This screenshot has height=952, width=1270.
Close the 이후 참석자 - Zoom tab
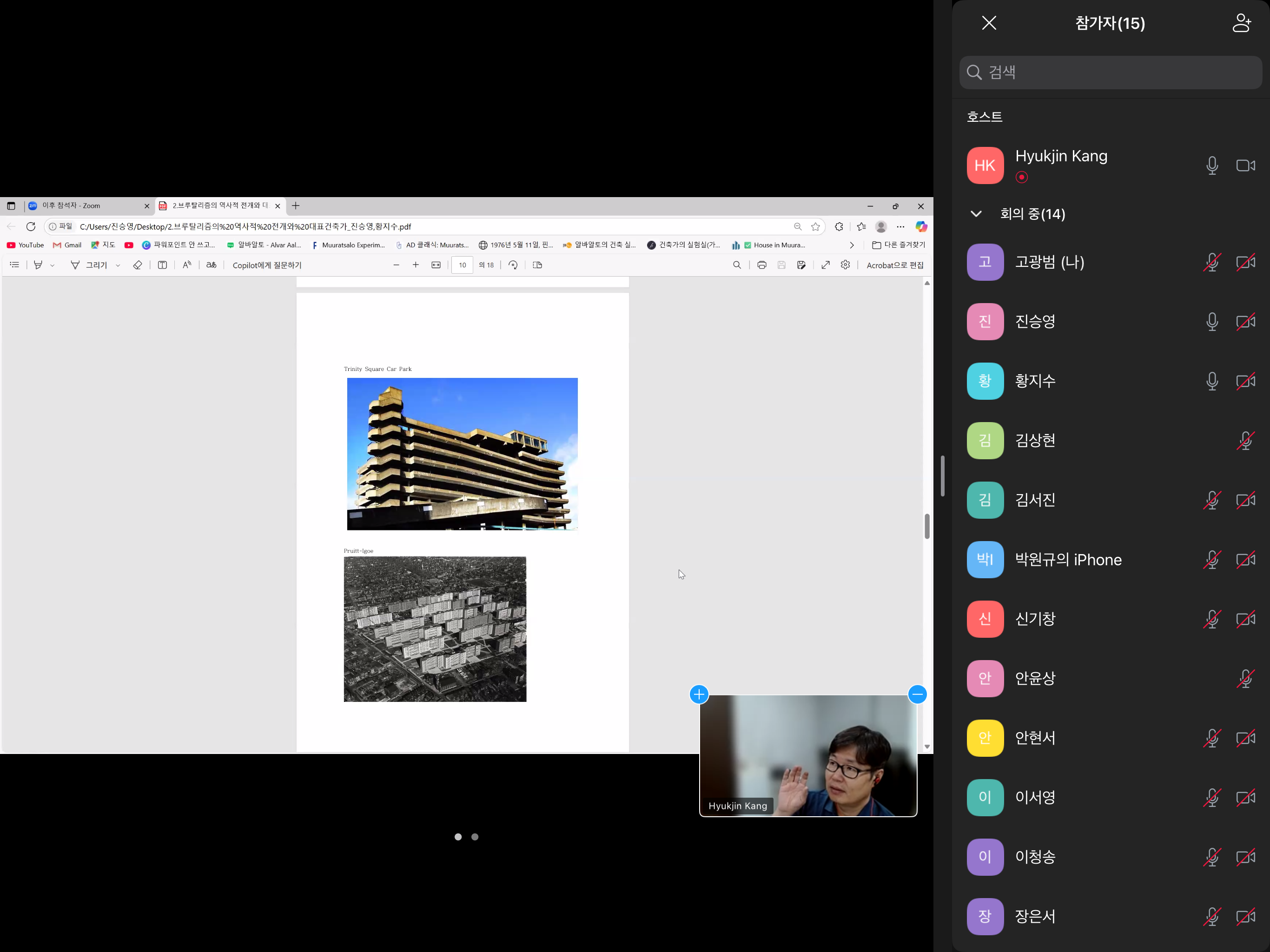(146, 206)
